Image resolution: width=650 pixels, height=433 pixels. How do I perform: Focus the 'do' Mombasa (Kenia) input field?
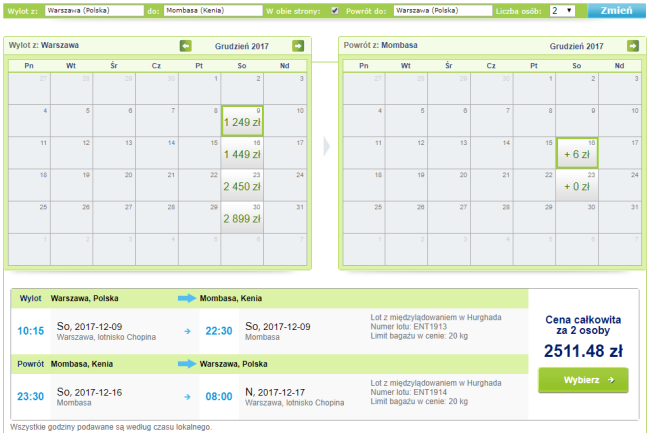213,11
